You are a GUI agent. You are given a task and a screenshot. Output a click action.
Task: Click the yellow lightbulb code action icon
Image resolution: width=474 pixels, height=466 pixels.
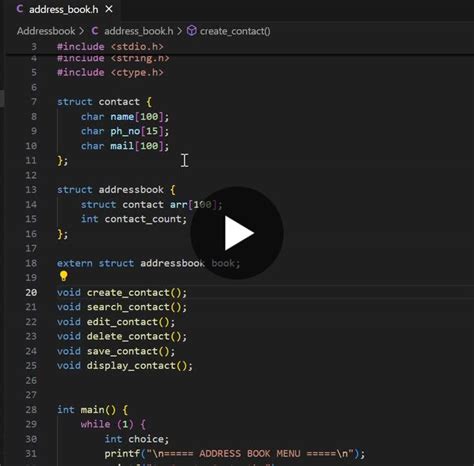pos(63,276)
